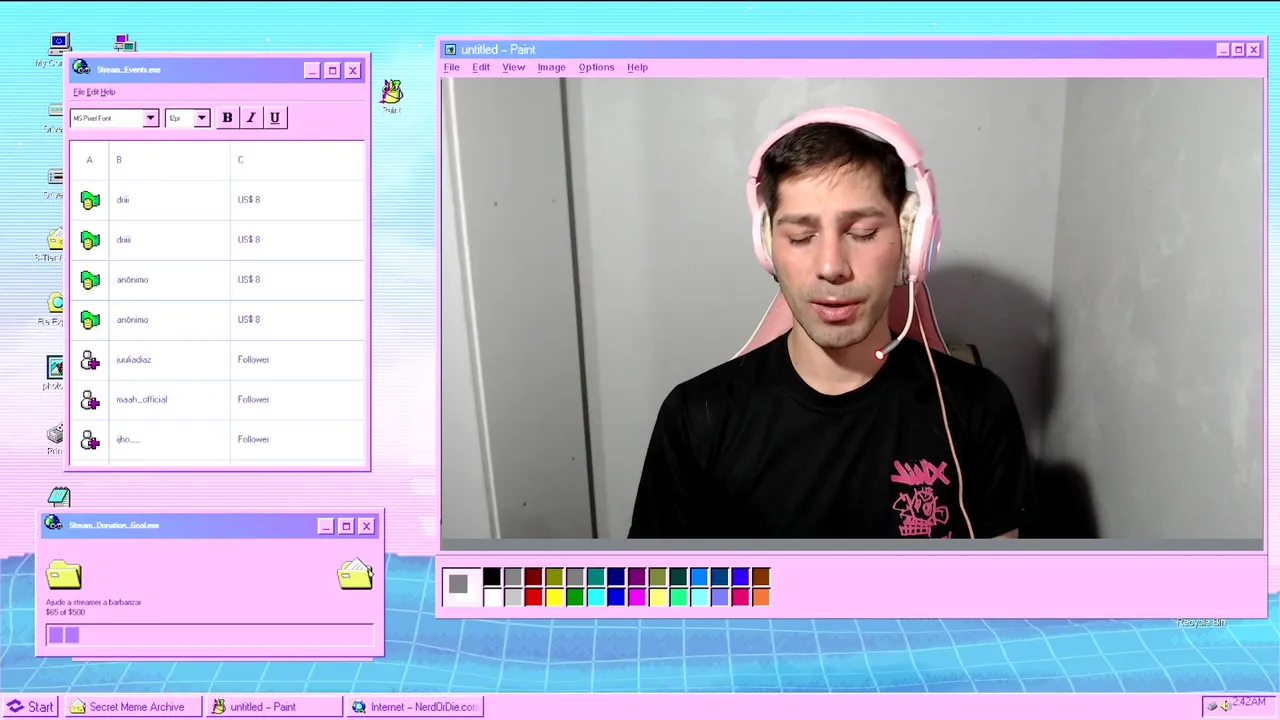
Task: Pick the white swatch in the Paint palette
Action: [492, 597]
